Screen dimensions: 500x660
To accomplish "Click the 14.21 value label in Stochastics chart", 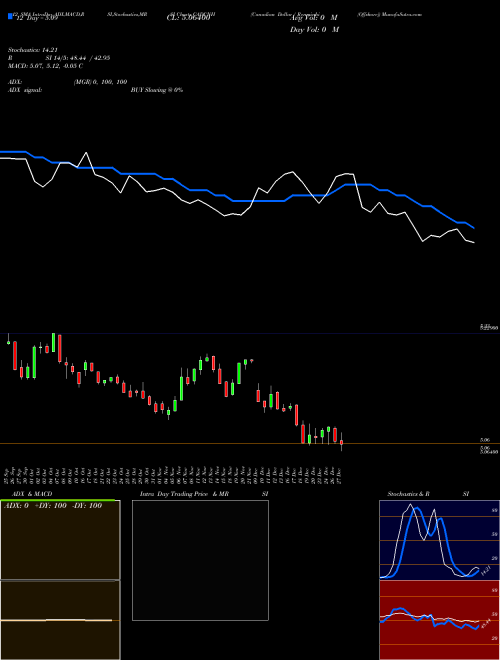I will click(x=485, y=571).
